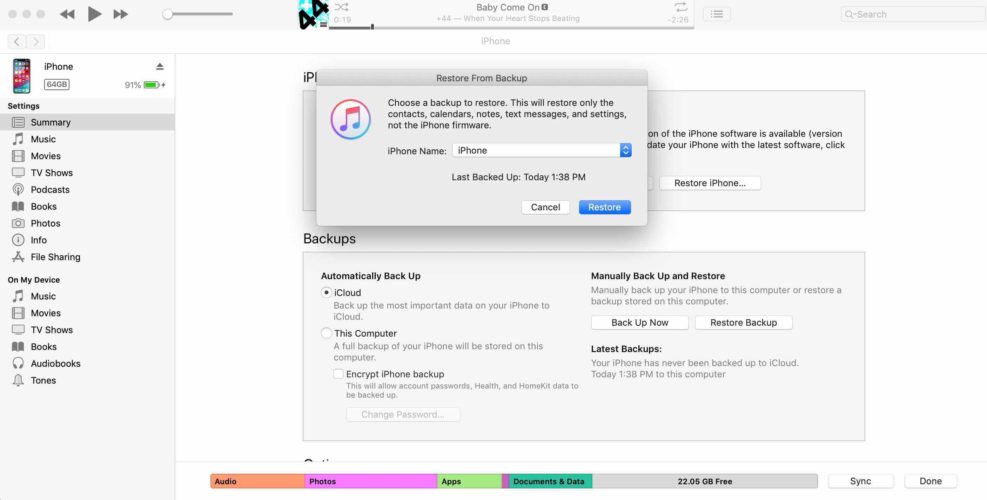Click the Restore Backup button
This screenshot has width=987, height=500.
click(x=743, y=322)
